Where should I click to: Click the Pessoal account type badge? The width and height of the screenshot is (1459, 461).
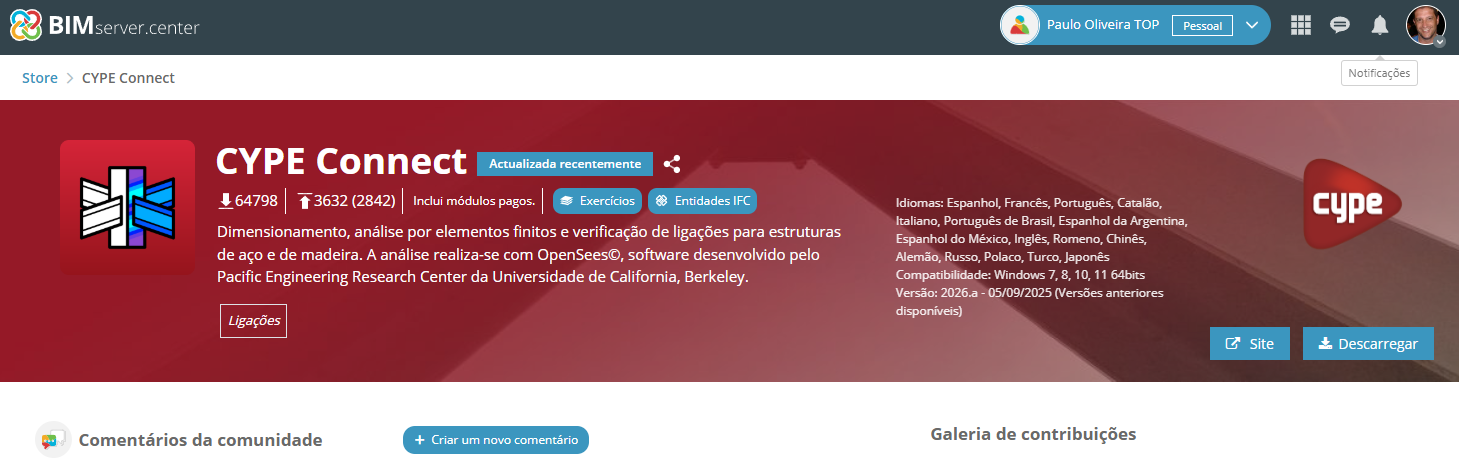(x=1202, y=26)
